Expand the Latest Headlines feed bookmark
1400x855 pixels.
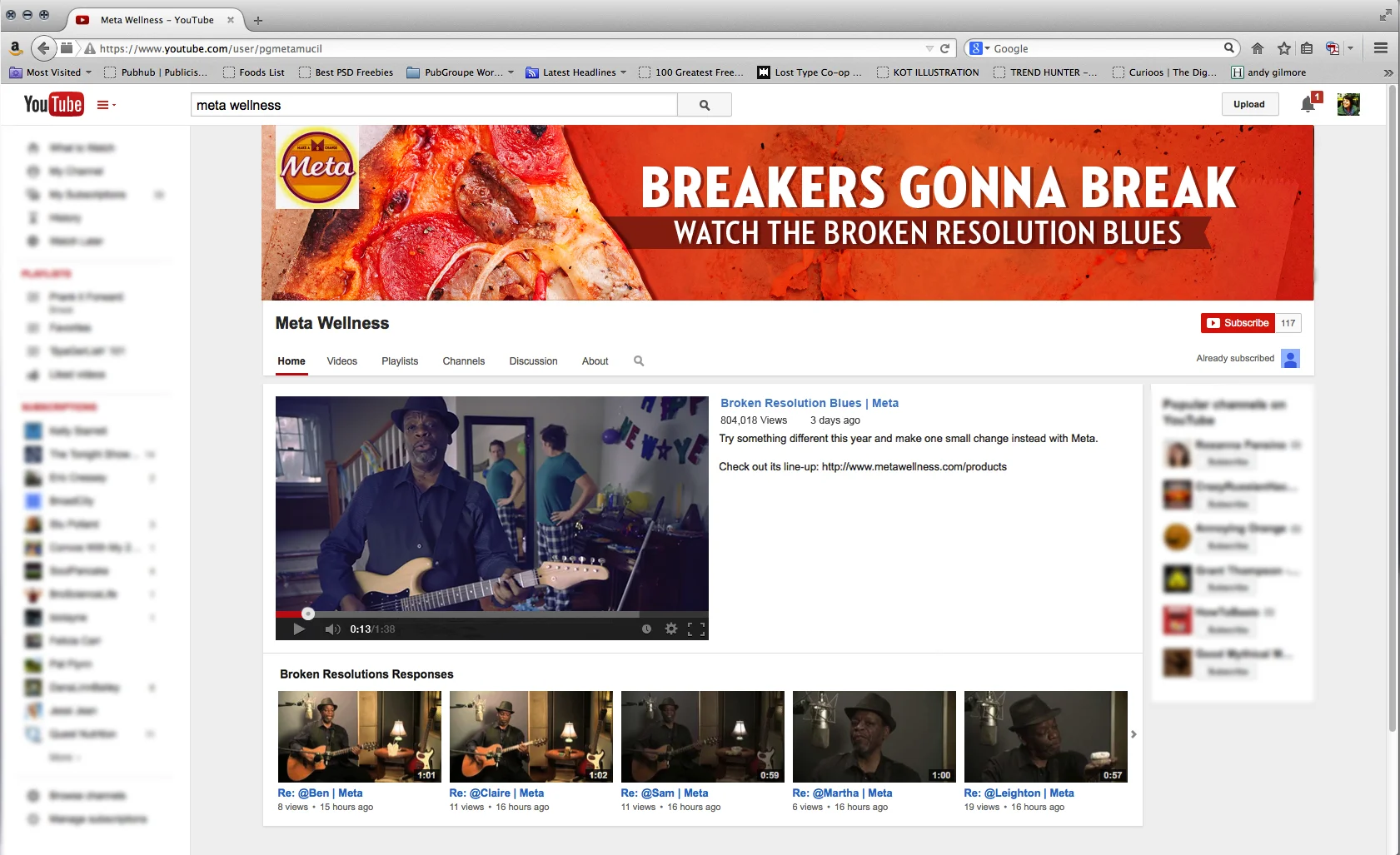[575, 72]
